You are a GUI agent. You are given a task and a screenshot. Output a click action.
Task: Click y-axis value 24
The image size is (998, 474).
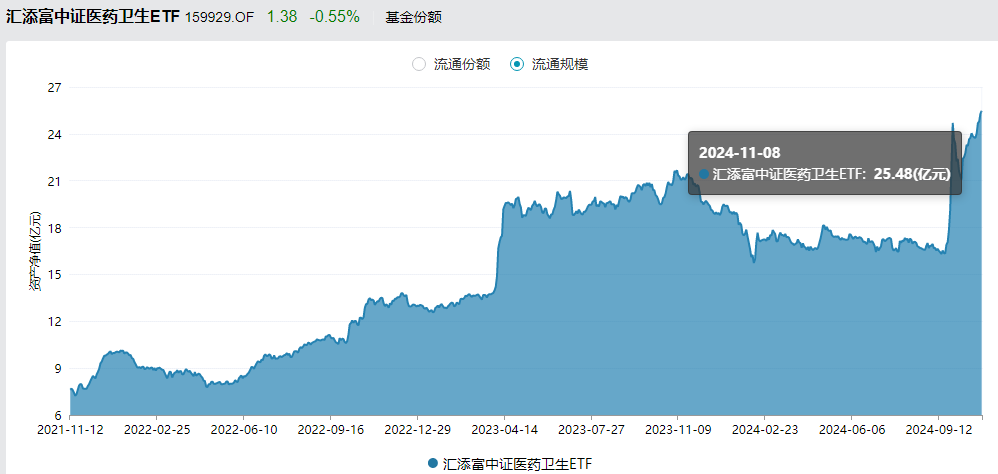53,135
